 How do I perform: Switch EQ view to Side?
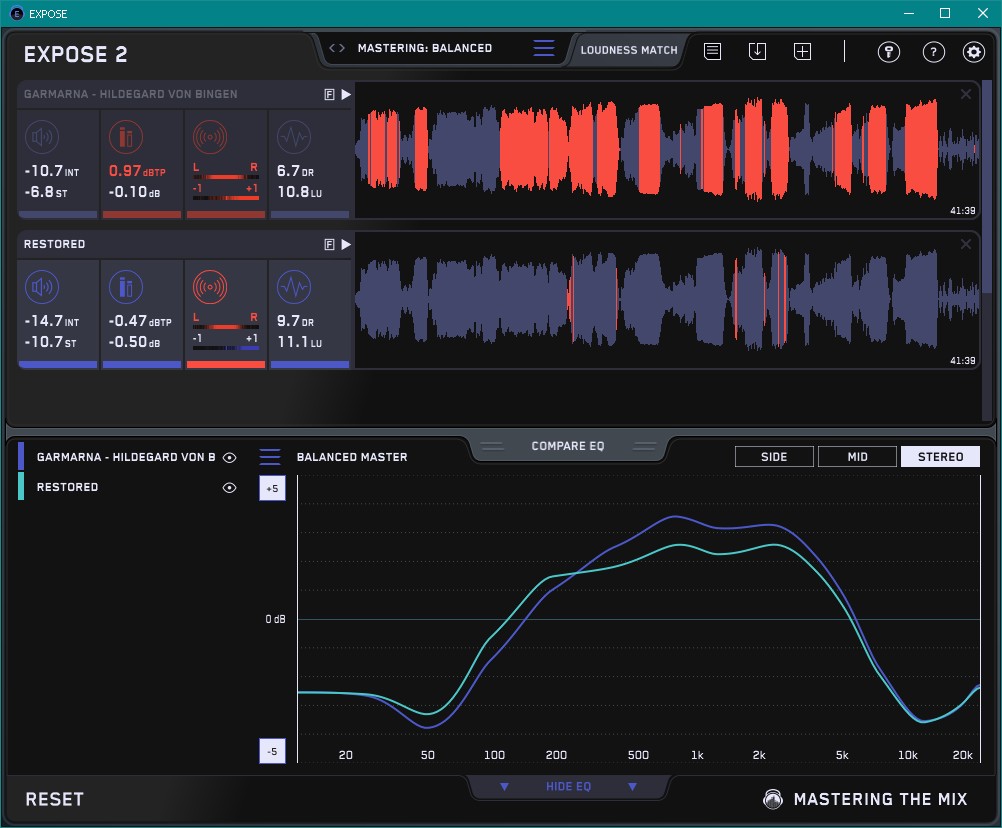point(774,457)
